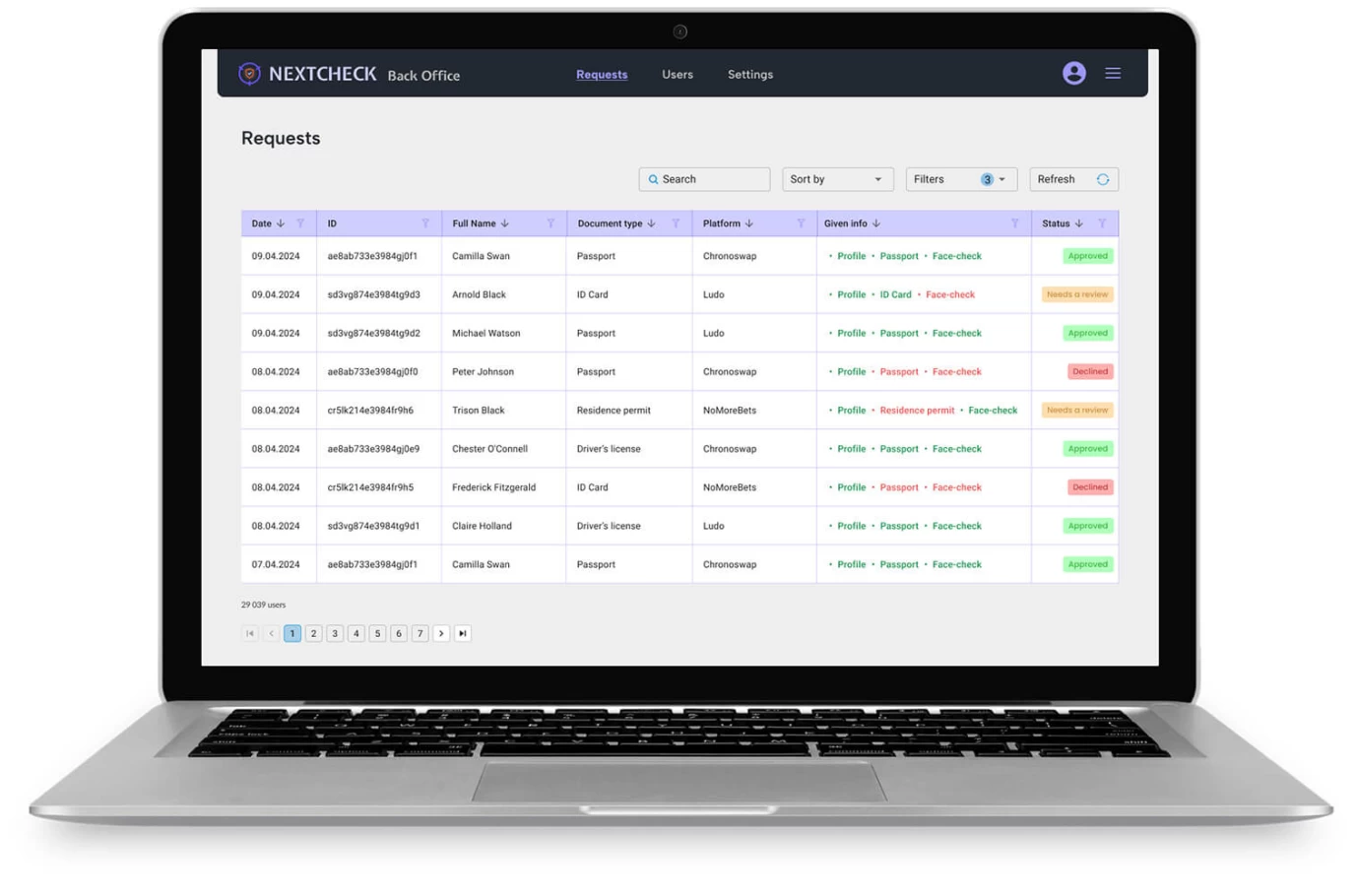This screenshot has height=896, width=1357.
Task: Open the filter funnel on the Given info column
Action: 1015,224
